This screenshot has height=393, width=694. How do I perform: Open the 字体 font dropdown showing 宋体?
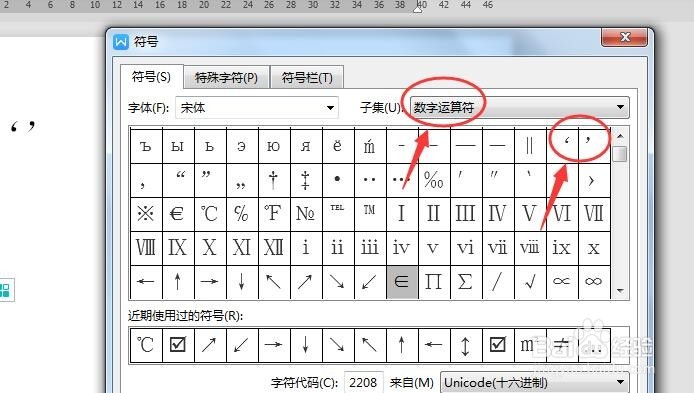[257, 108]
